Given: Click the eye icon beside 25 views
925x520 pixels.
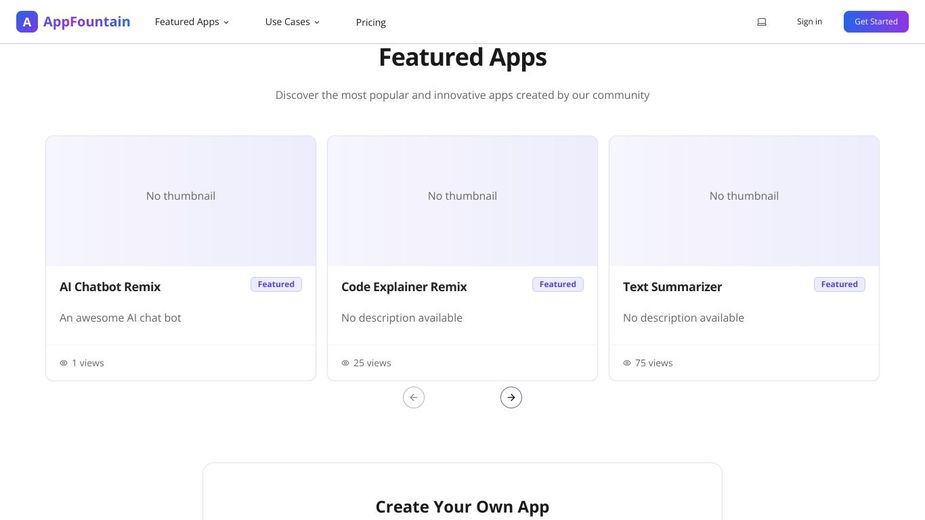Looking at the screenshot, I should click(x=345, y=363).
